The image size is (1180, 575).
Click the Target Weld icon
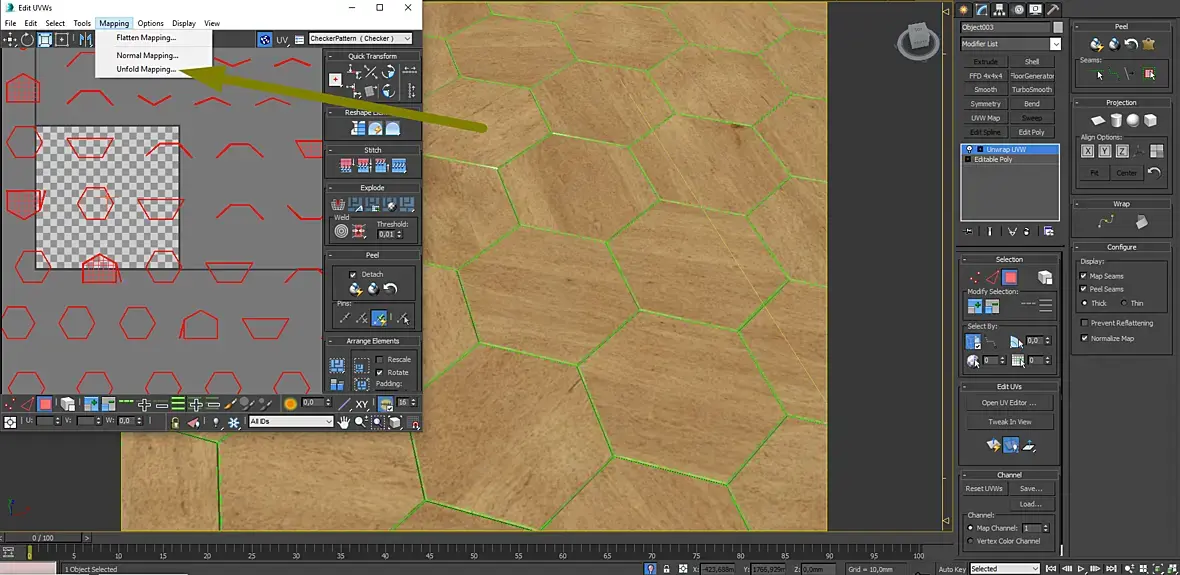tap(342, 232)
